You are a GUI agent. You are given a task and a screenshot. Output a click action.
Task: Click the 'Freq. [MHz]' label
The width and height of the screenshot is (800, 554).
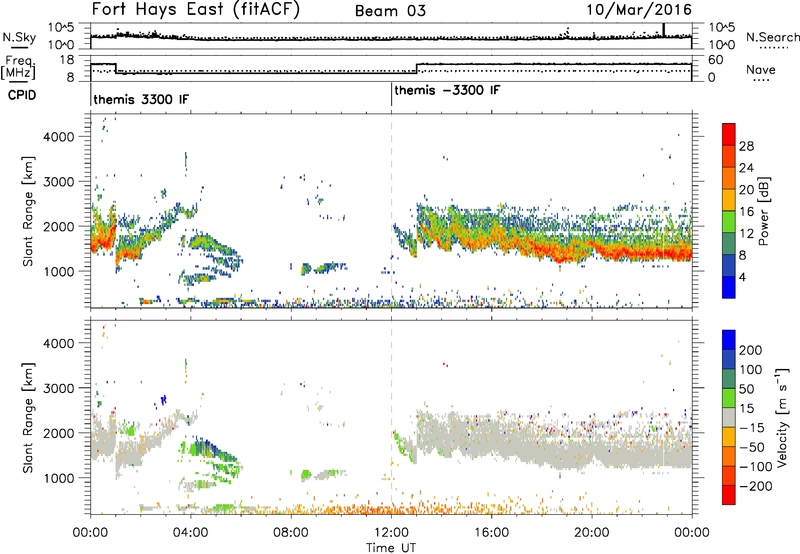coord(18,68)
